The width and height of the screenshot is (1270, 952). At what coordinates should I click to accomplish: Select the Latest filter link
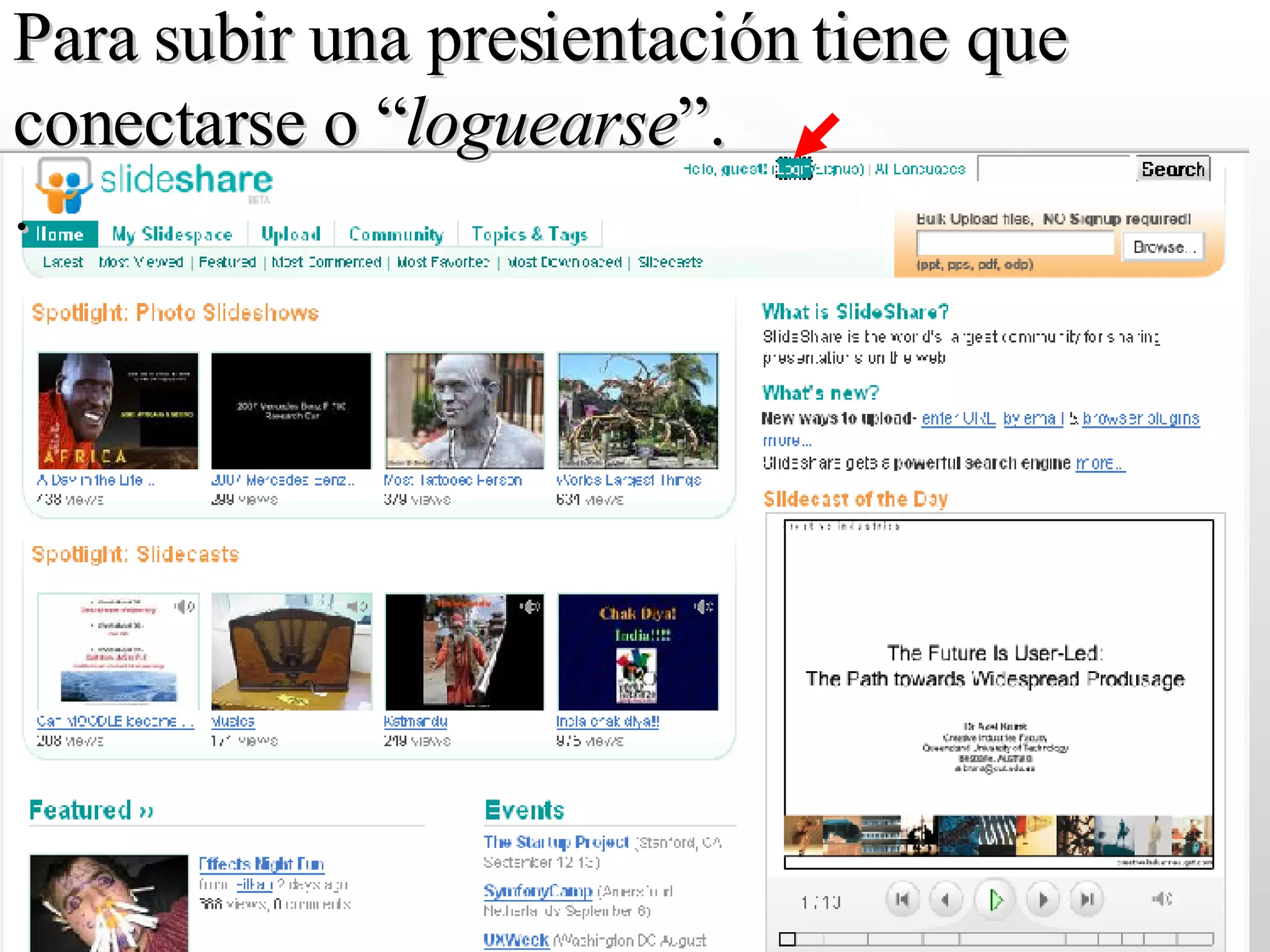tap(63, 262)
